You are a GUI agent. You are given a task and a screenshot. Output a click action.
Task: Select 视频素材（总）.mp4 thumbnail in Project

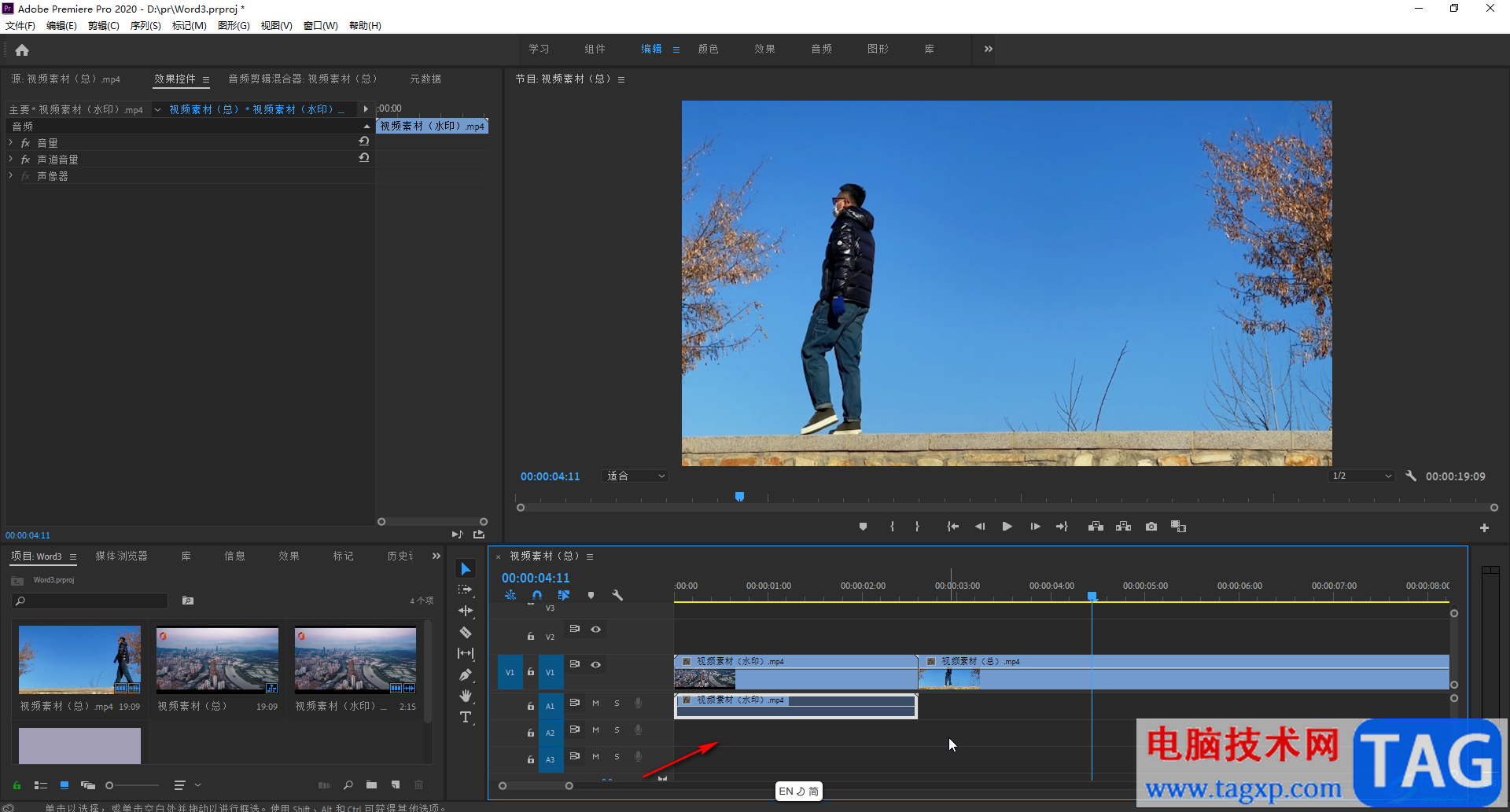(79, 659)
